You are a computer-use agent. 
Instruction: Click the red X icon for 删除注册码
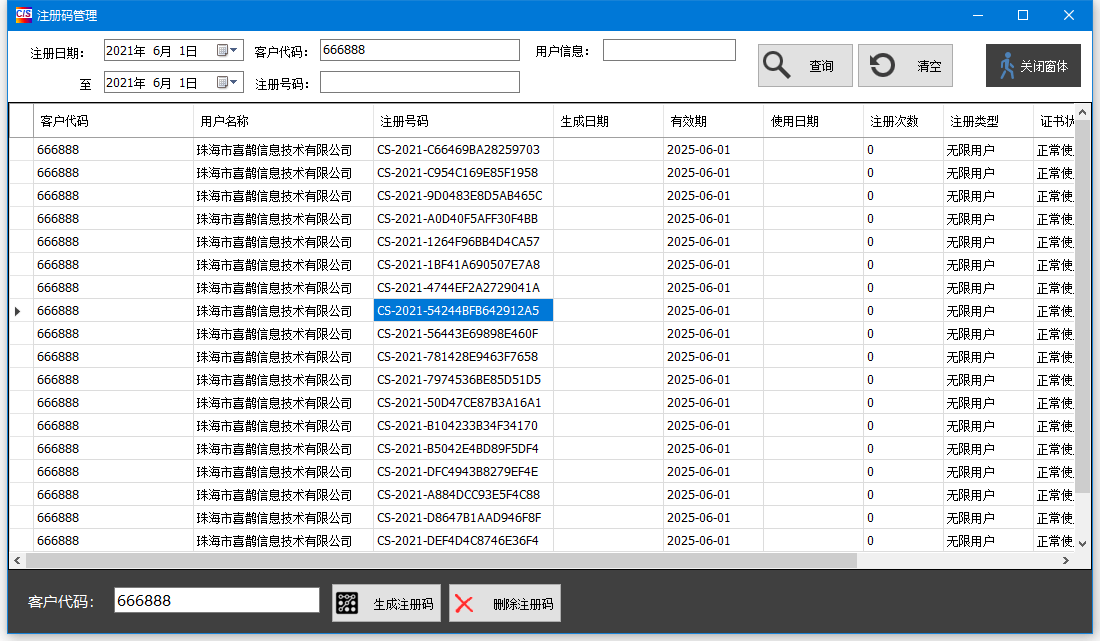[464, 604]
